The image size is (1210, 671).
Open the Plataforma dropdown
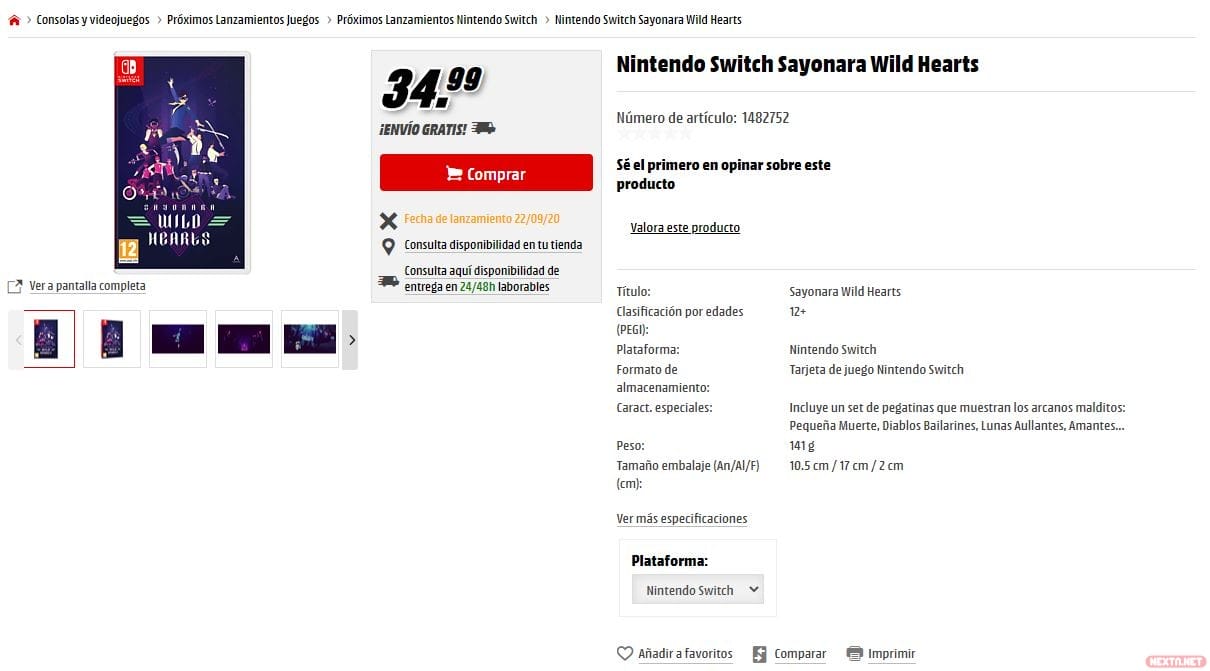point(698,590)
